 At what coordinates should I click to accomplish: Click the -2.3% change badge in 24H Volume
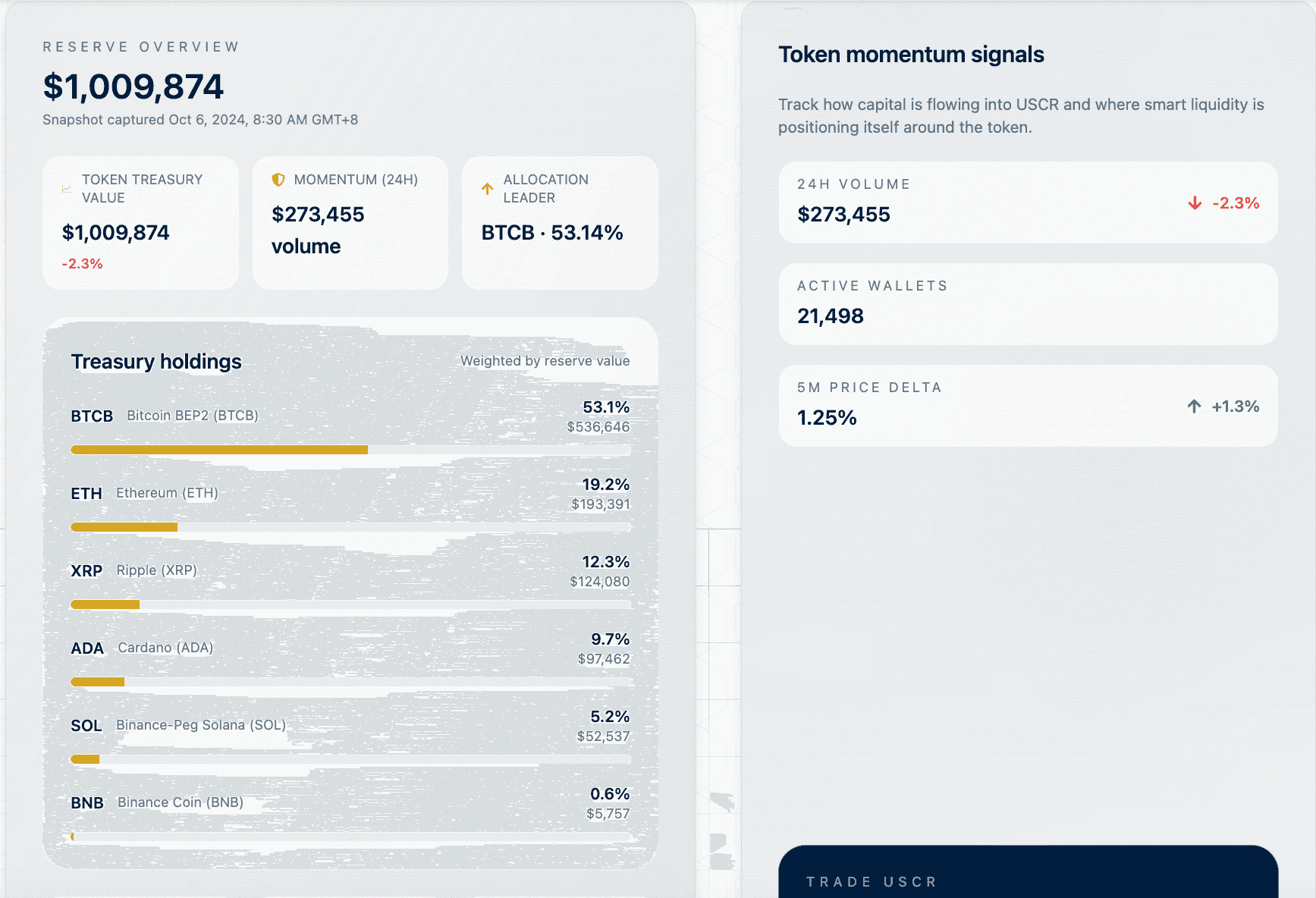pyautogui.click(x=1236, y=203)
